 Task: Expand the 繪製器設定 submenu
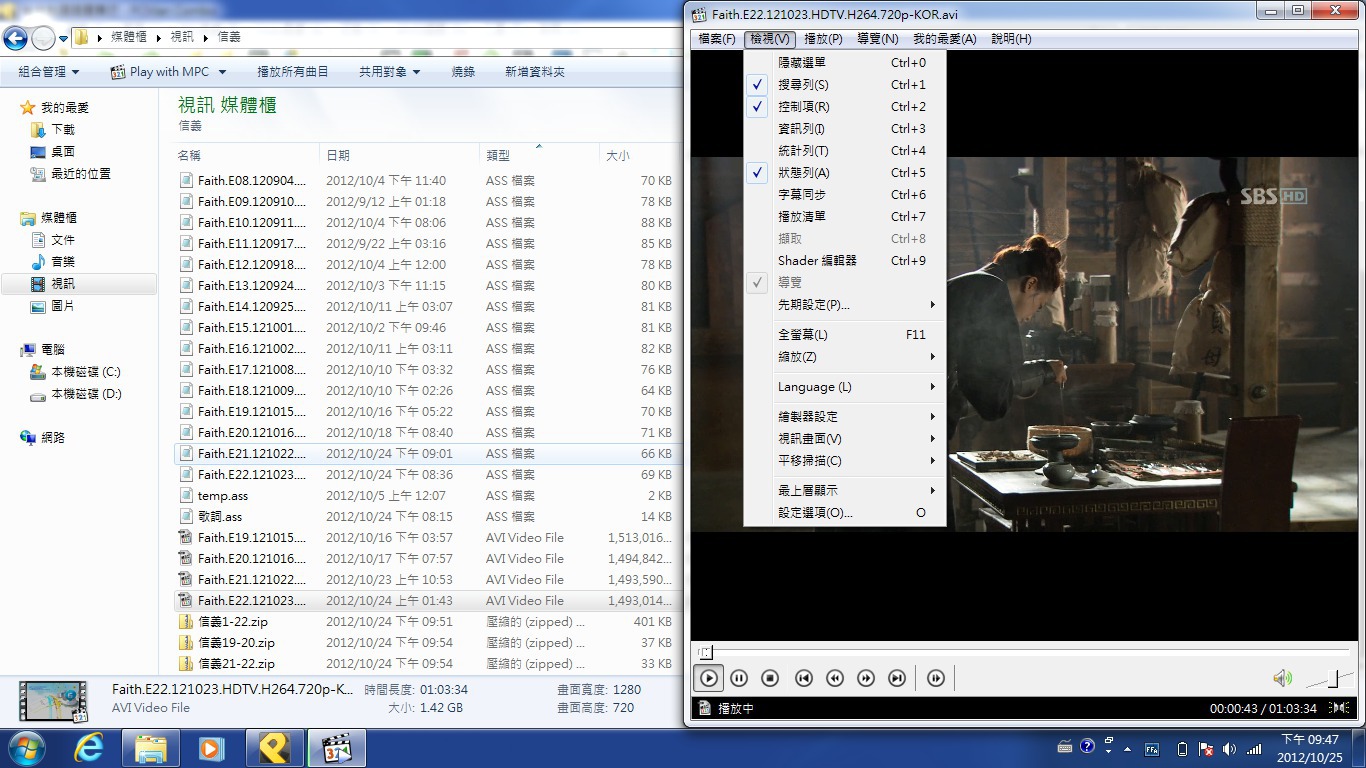click(x=845, y=417)
